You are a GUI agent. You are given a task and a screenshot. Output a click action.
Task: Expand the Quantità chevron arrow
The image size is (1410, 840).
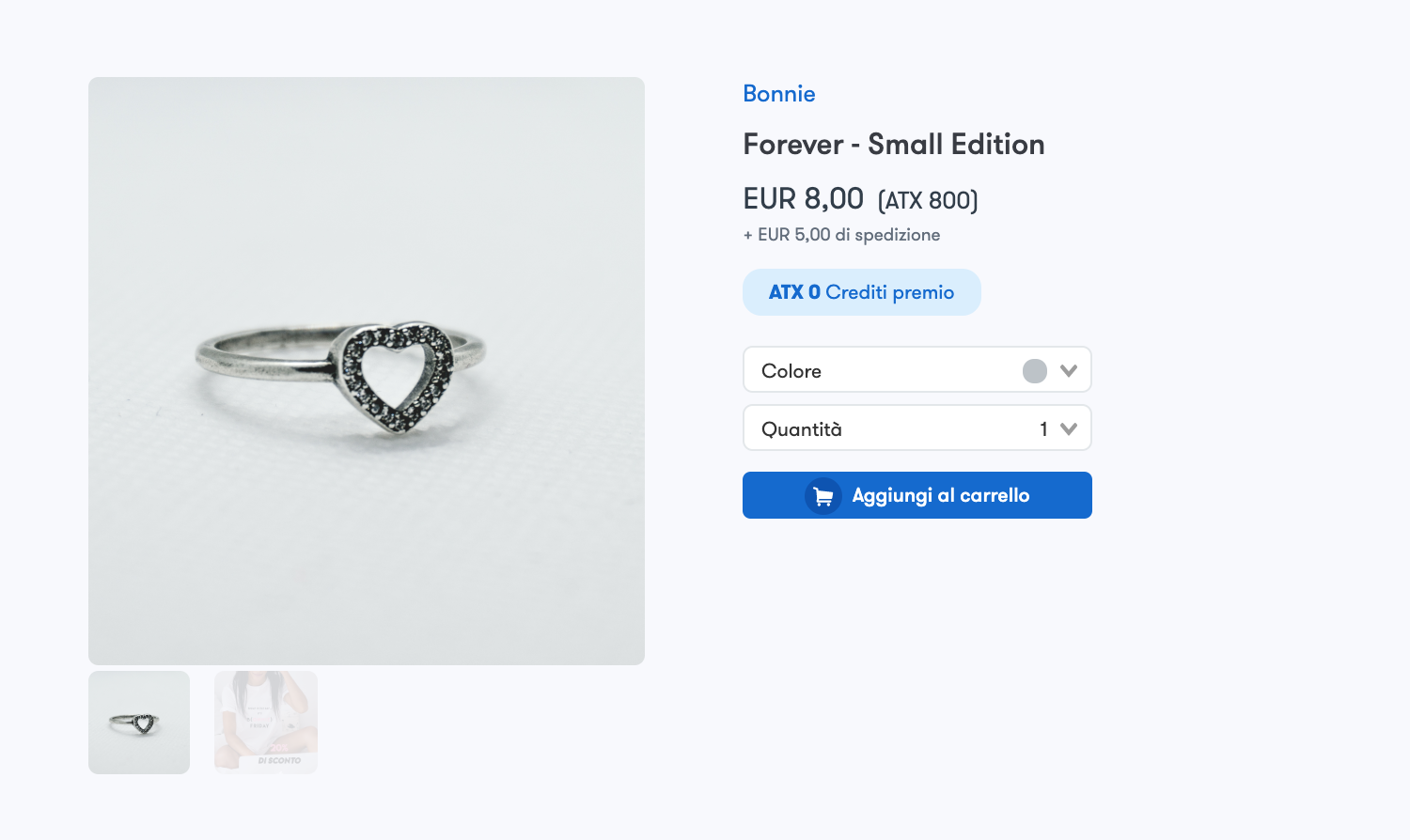tap(1068, 428)
